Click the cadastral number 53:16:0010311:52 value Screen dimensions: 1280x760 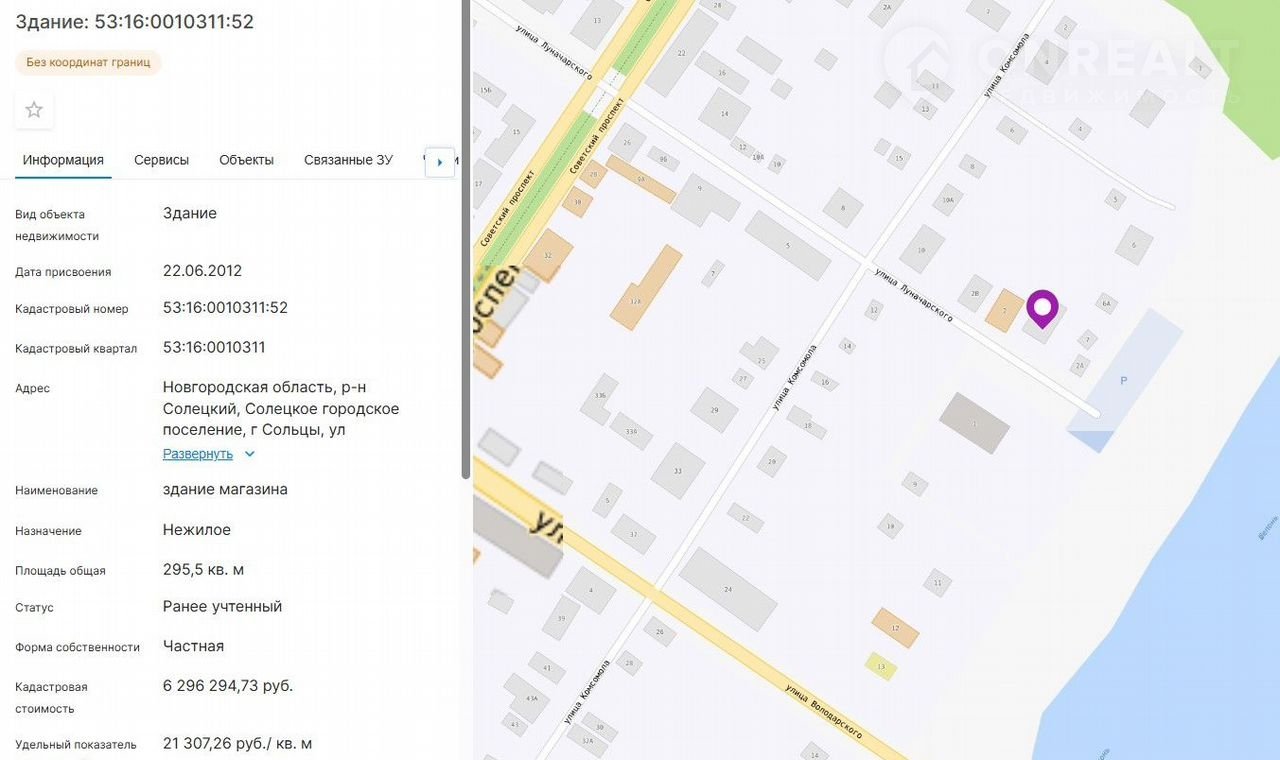coord(225,308)
